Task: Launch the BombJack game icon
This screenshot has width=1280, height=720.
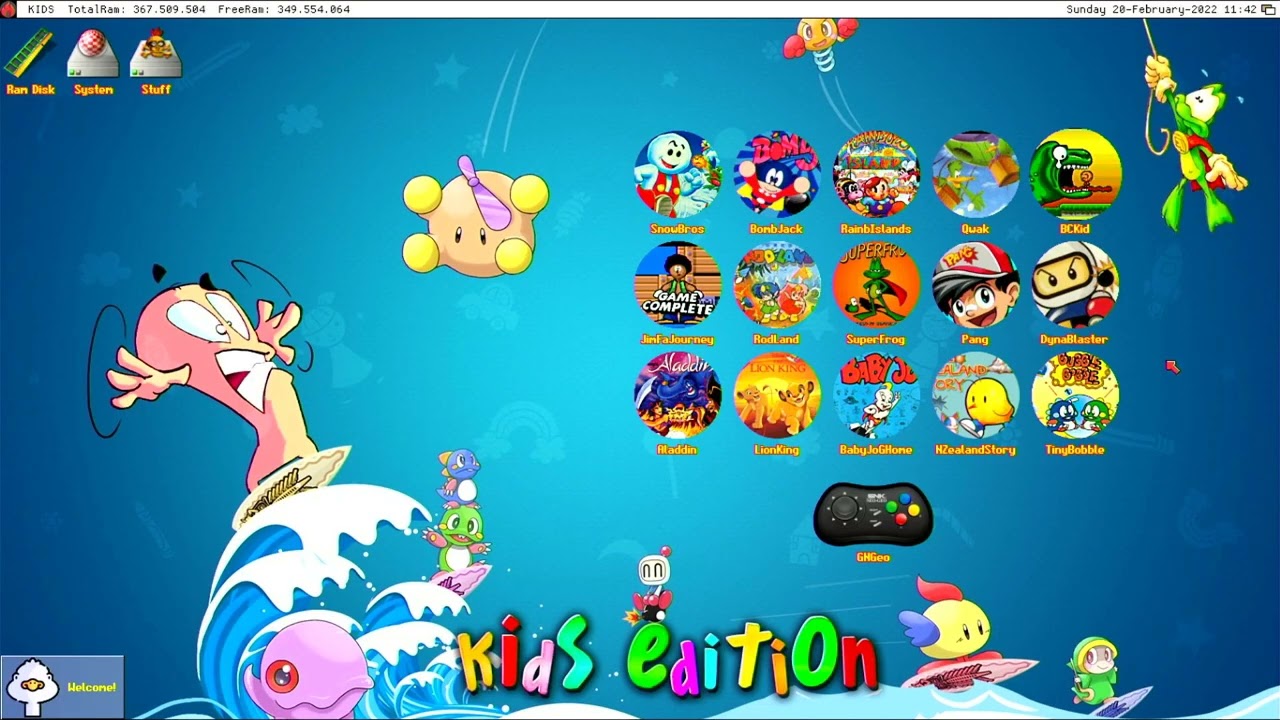Action: point(777,175)
